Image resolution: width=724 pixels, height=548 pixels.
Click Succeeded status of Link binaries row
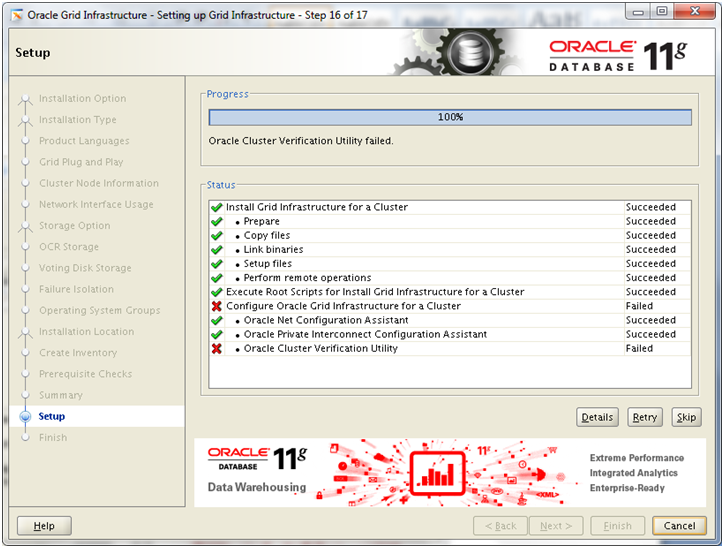(651, 250)
